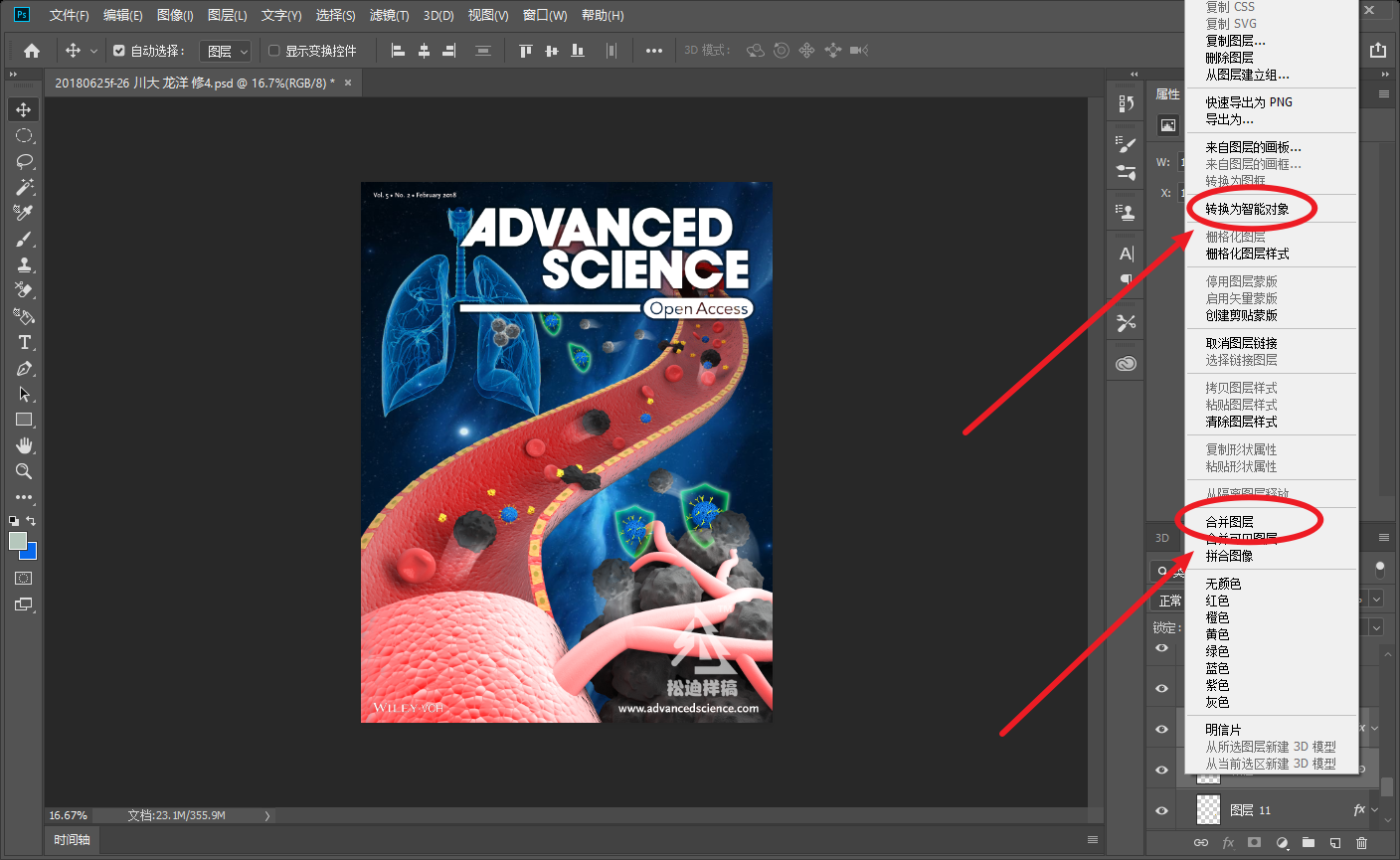
Task: Enable 显示变换控件 checkbox
Action: coord(274,51)
